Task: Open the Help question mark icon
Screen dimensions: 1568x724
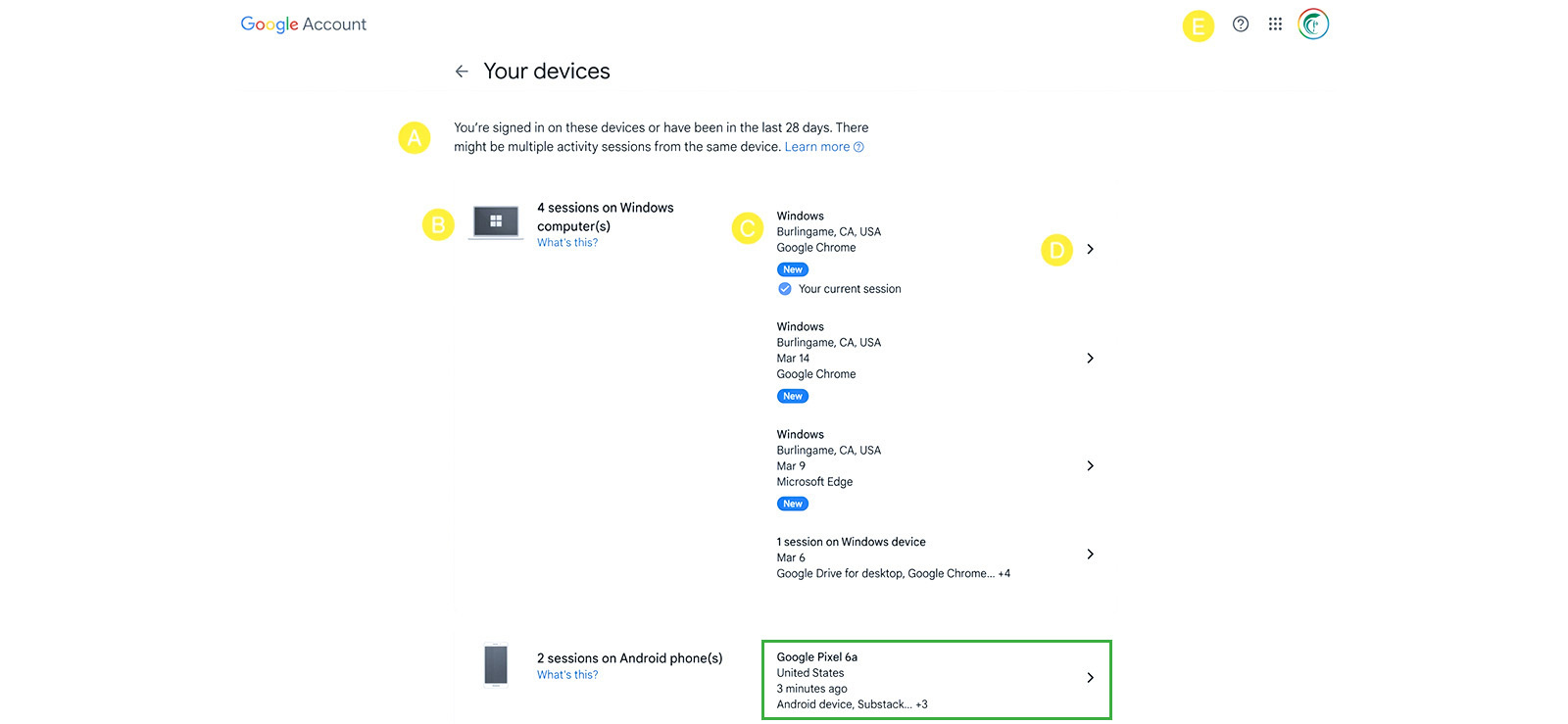Action: click(1241, 24)
